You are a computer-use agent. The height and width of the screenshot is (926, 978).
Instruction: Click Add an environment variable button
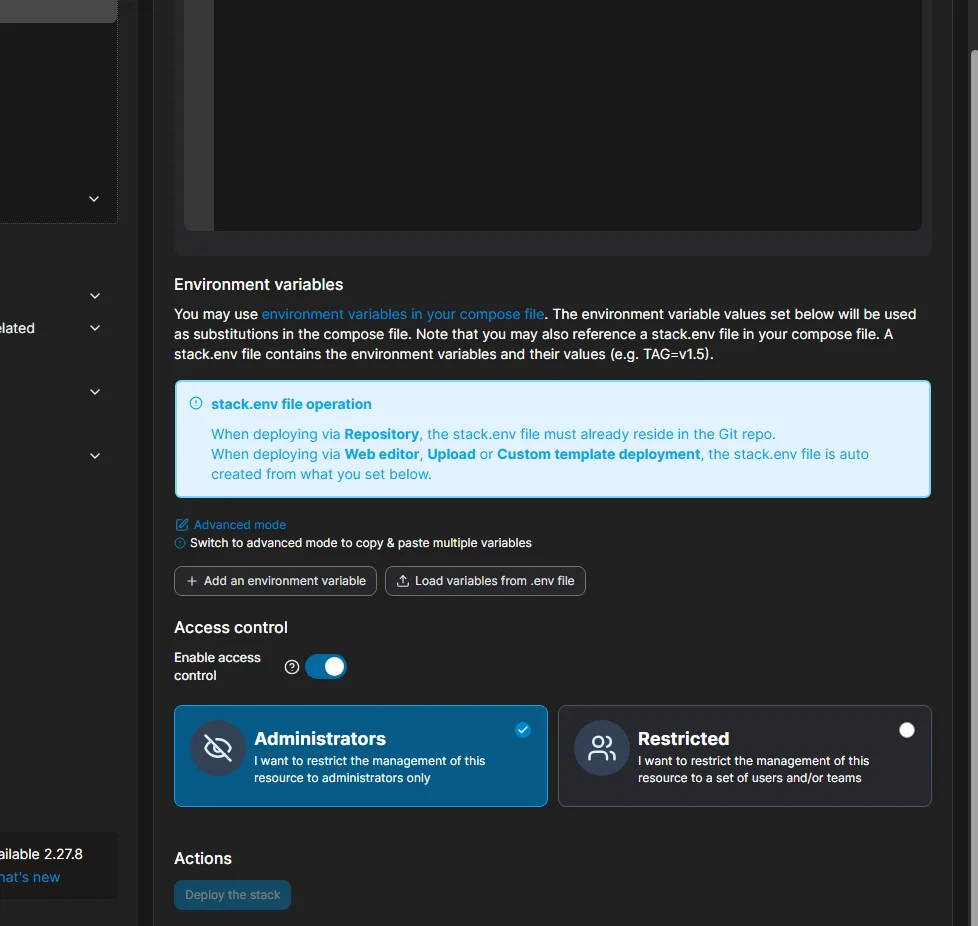(x=275, y=581)
